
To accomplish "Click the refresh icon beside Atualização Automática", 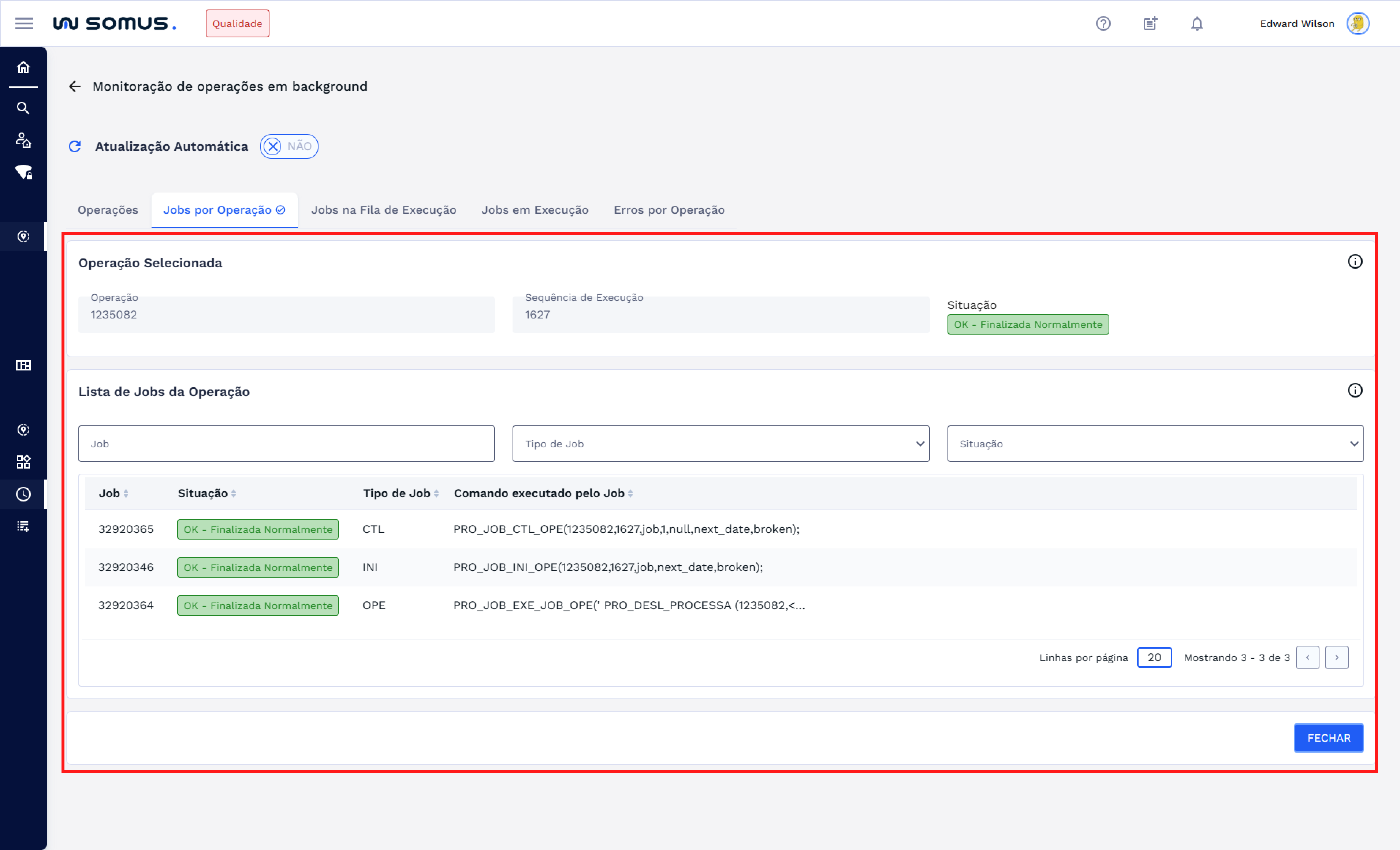I will (75, 146).
